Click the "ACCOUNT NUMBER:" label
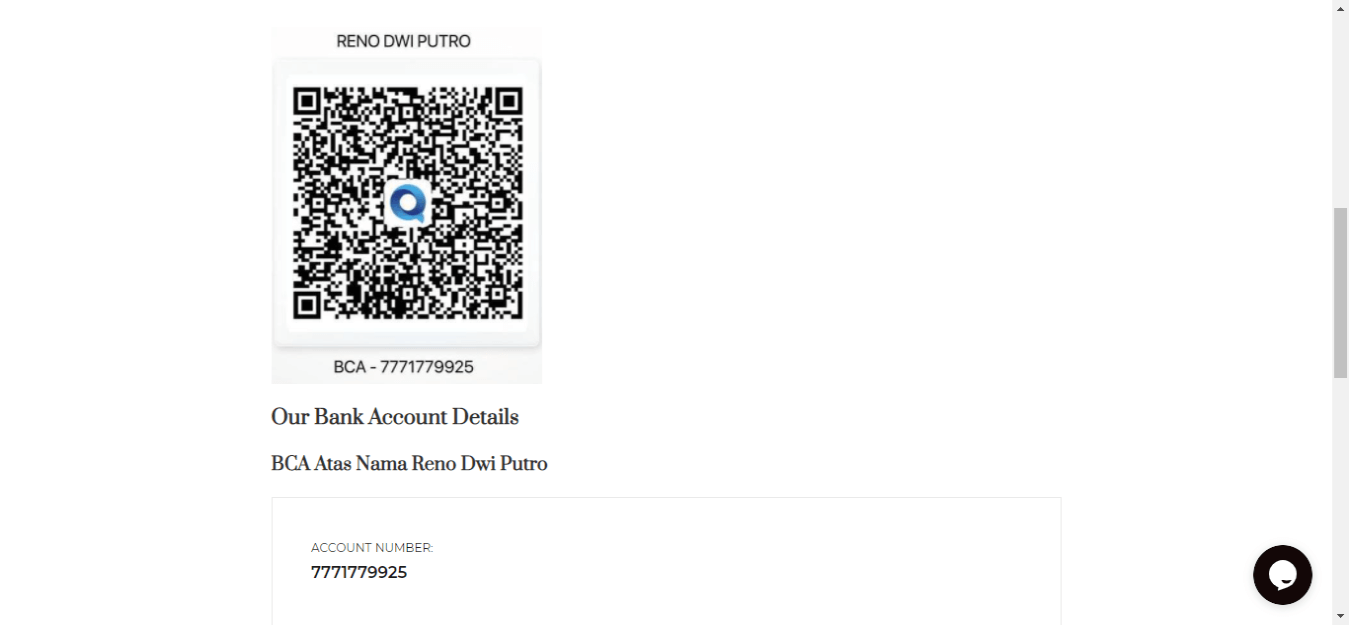 [372, 548]
